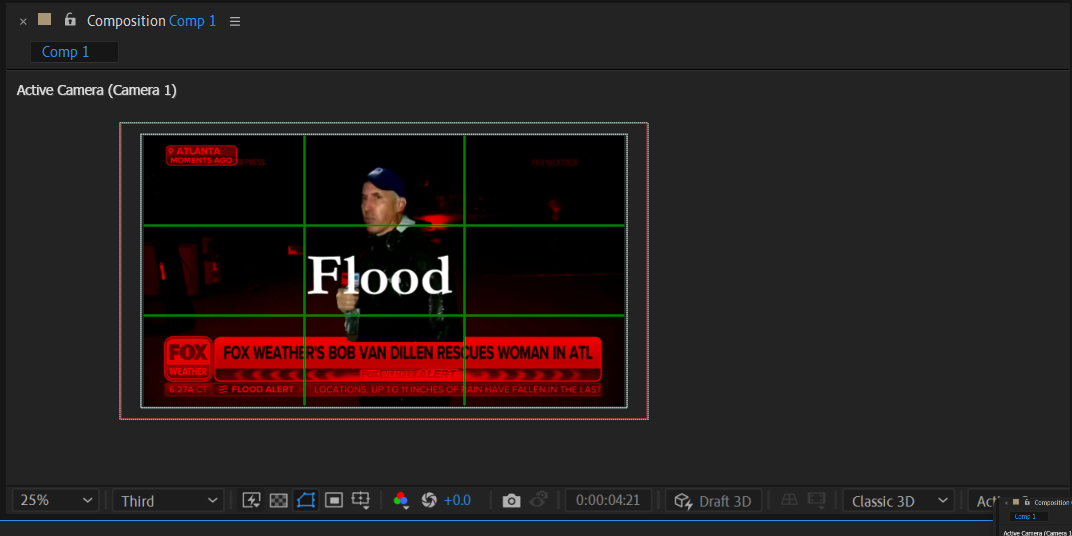1072x536 pixels.
Task: Click the tan composition label color swatch
Action: coord(44,20)
